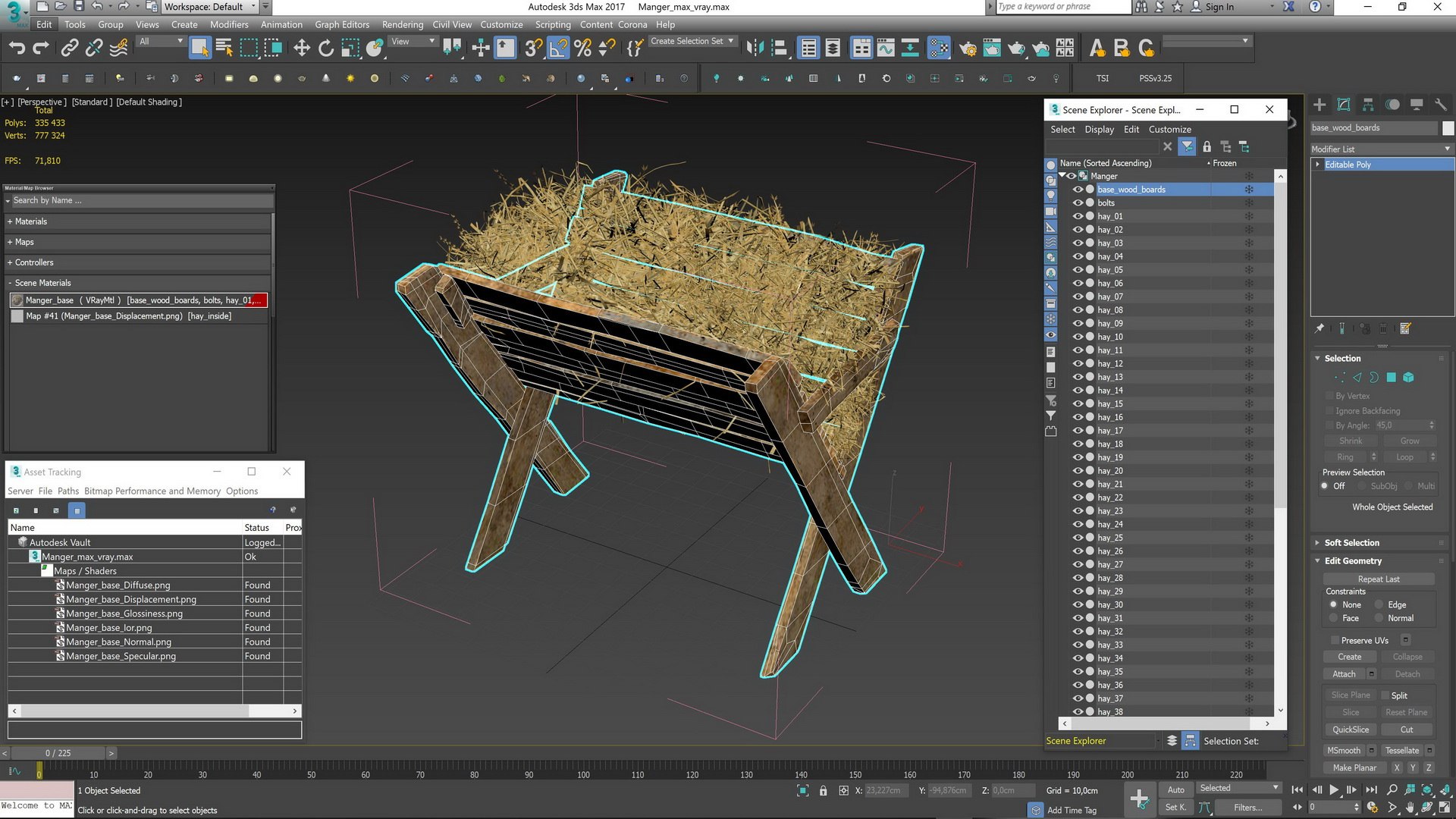The width and height of the screenshot is (1456, 819).
Task: Click the Undo arrow icon
Action: click(17, 48)
